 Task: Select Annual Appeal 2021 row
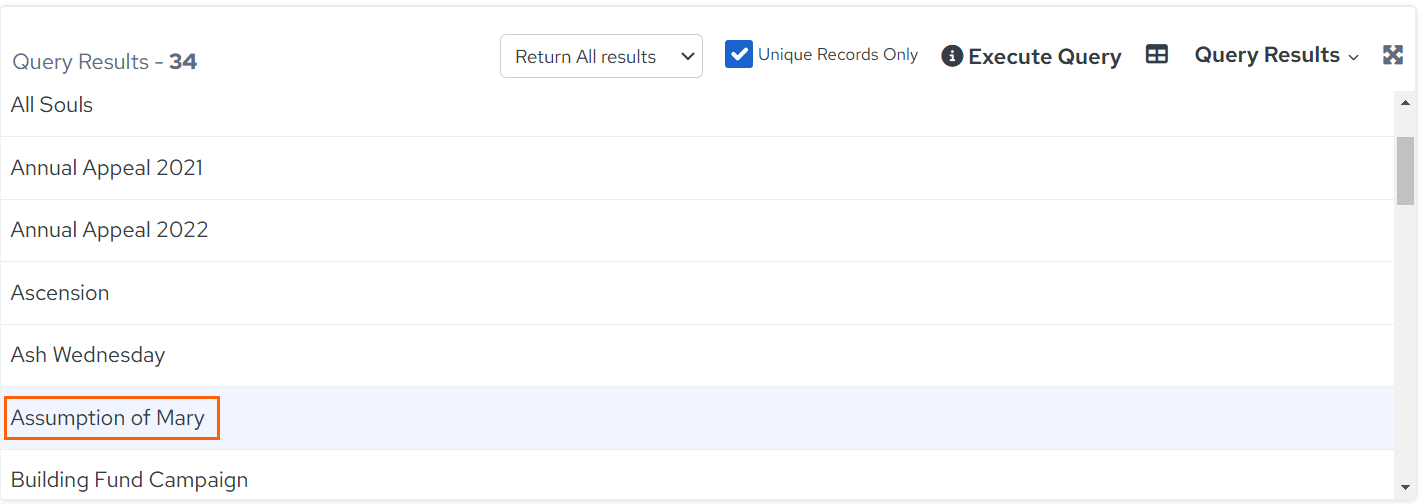(x=697, y=168)
